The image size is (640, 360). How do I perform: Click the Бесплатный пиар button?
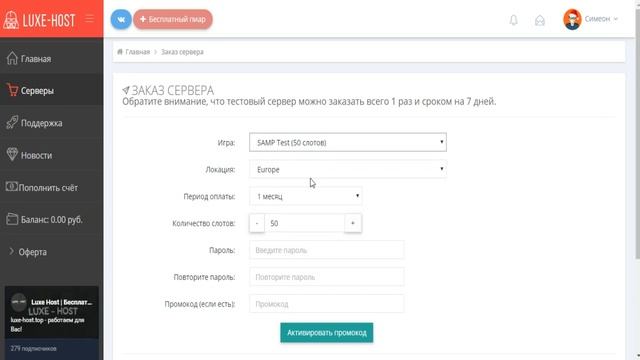click(x=173, y=19)
